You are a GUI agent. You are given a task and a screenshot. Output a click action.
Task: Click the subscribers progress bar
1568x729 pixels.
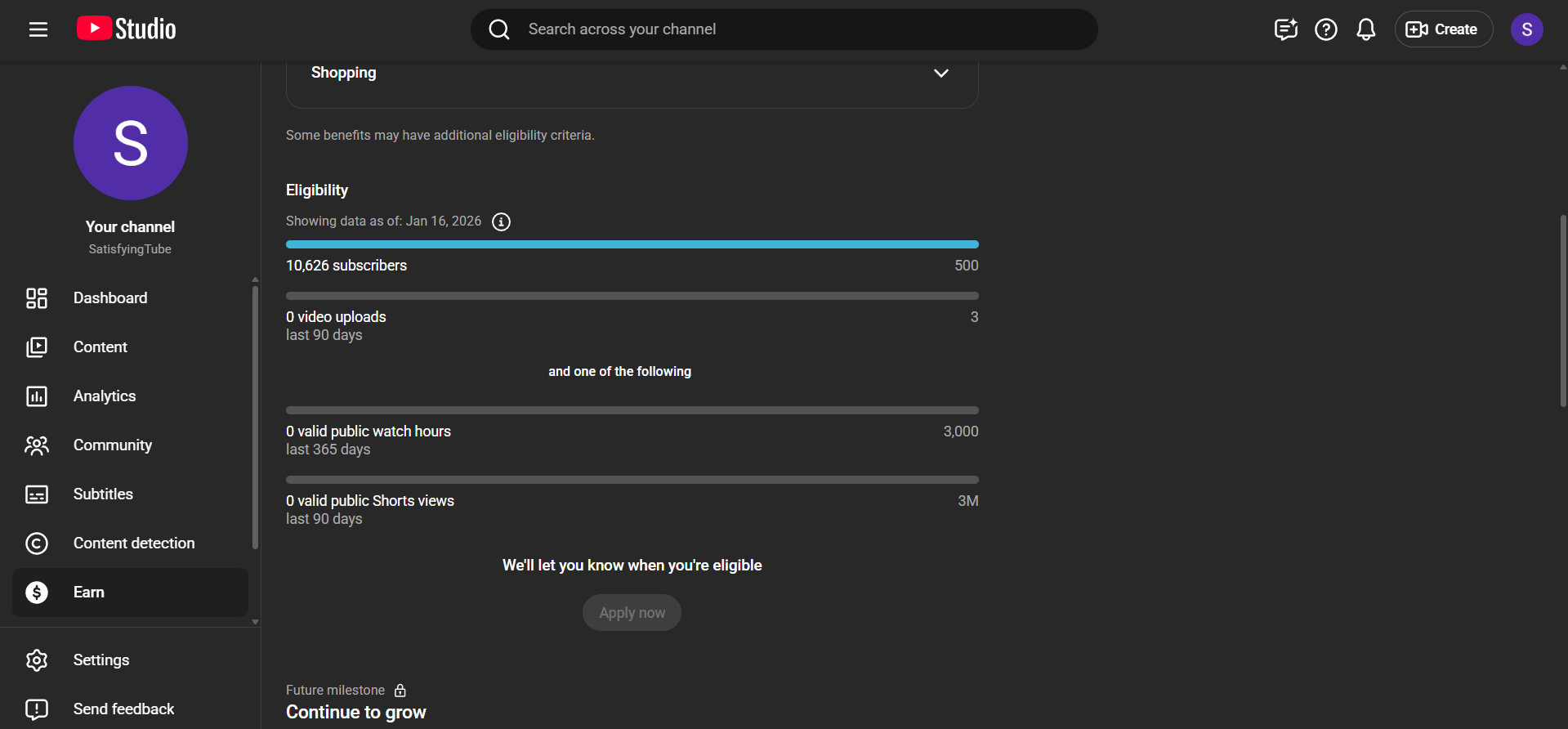632,244
